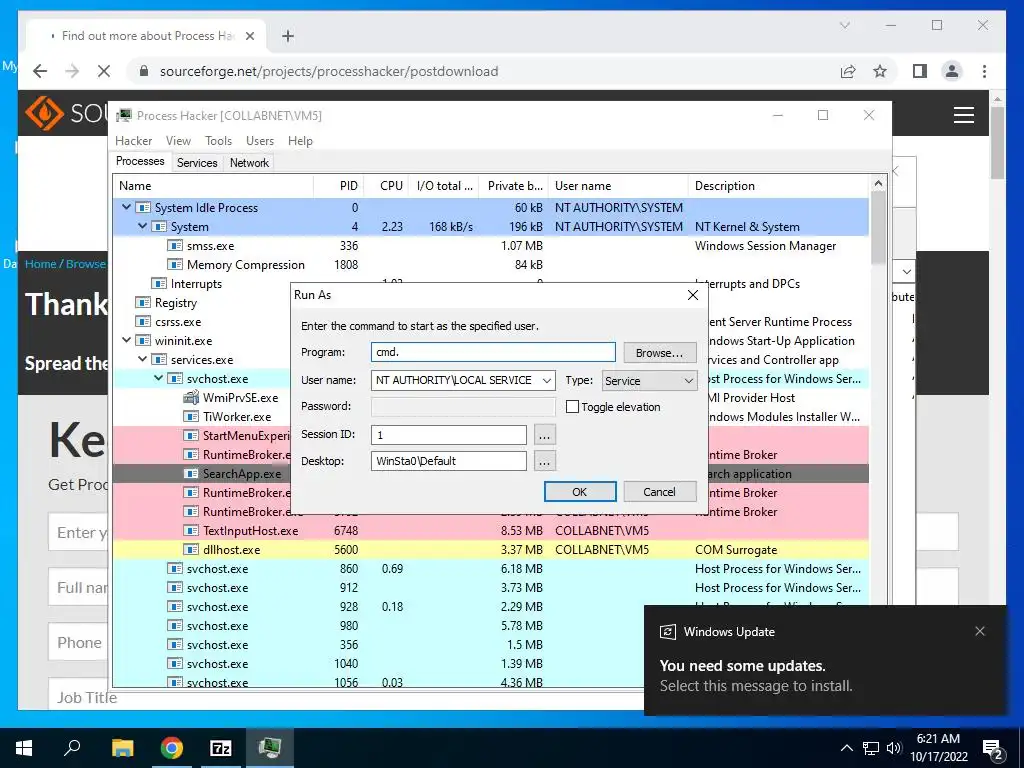This screenshot has width=1024, height=768.
Task: Click the WmiPrvSE.exe process icon
Action: 191,397
